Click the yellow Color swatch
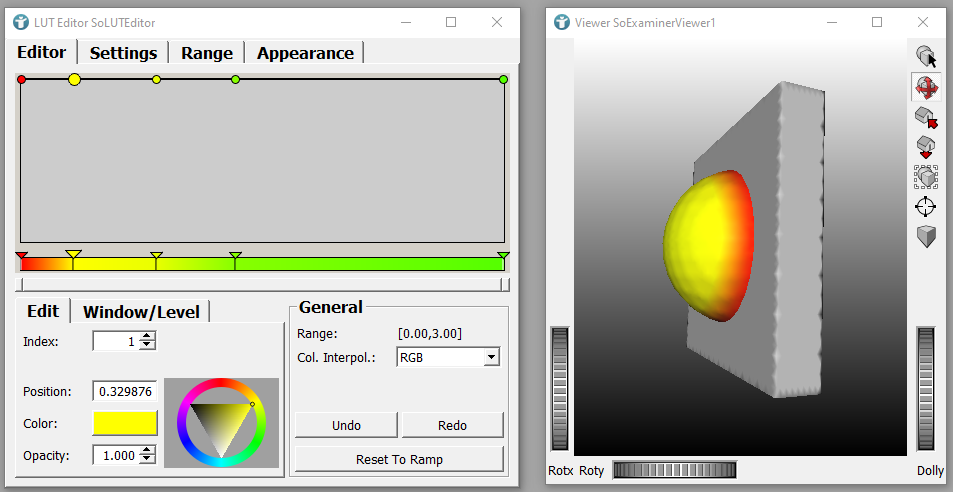 click(x=125, y=423)
